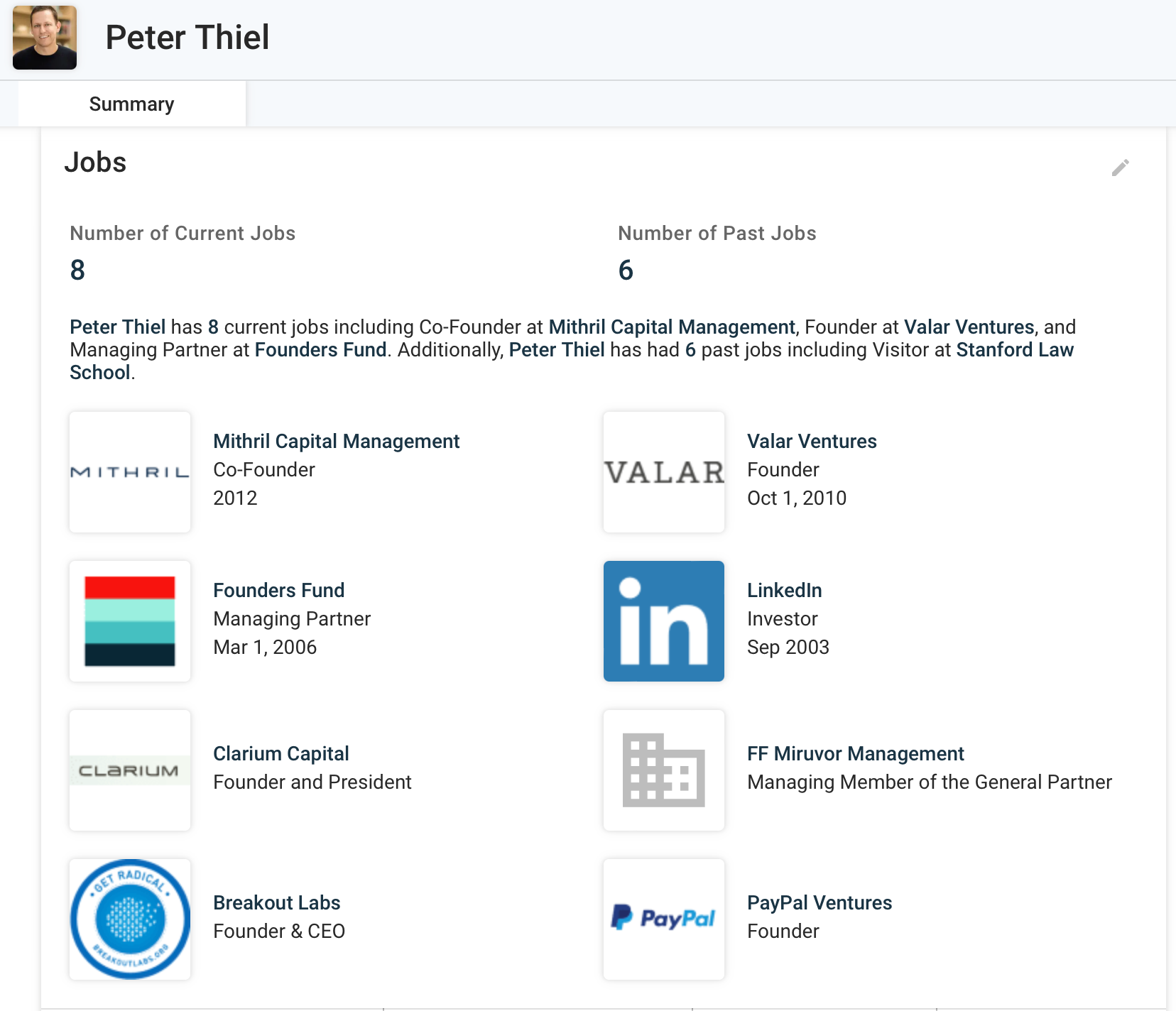Click the PayPal Ventures logo
The image size is (1176, 1011).
[664, 919]
